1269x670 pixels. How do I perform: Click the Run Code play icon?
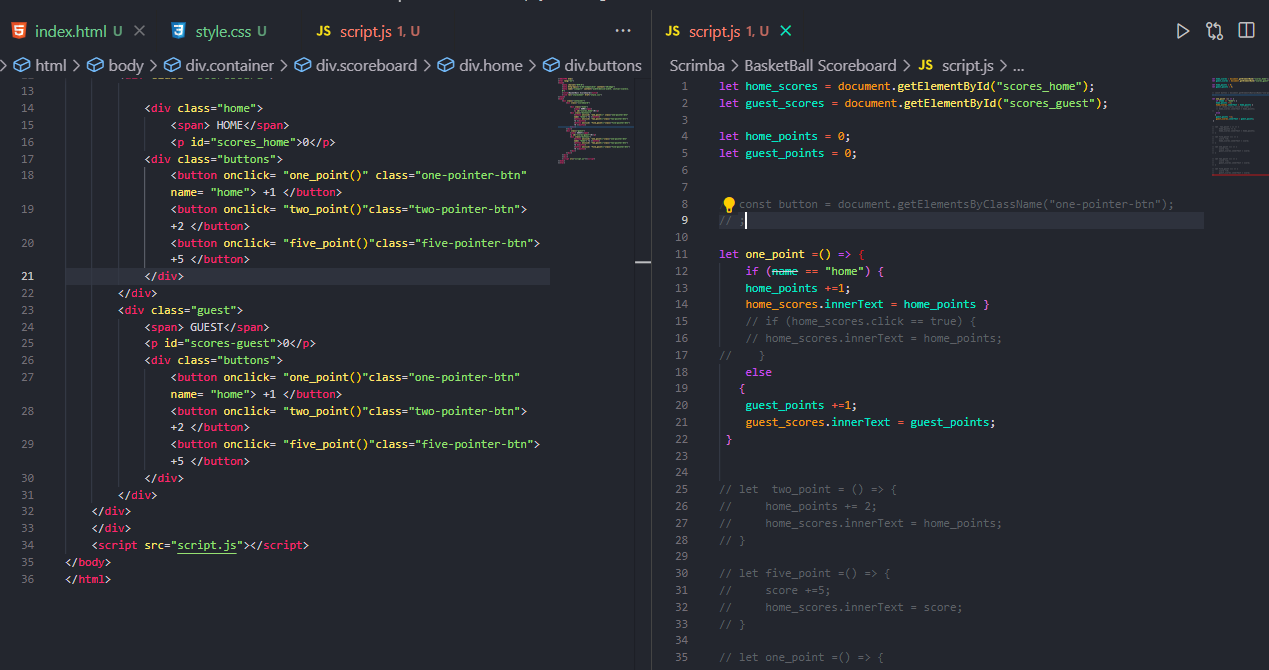[x=1183, y=31]
